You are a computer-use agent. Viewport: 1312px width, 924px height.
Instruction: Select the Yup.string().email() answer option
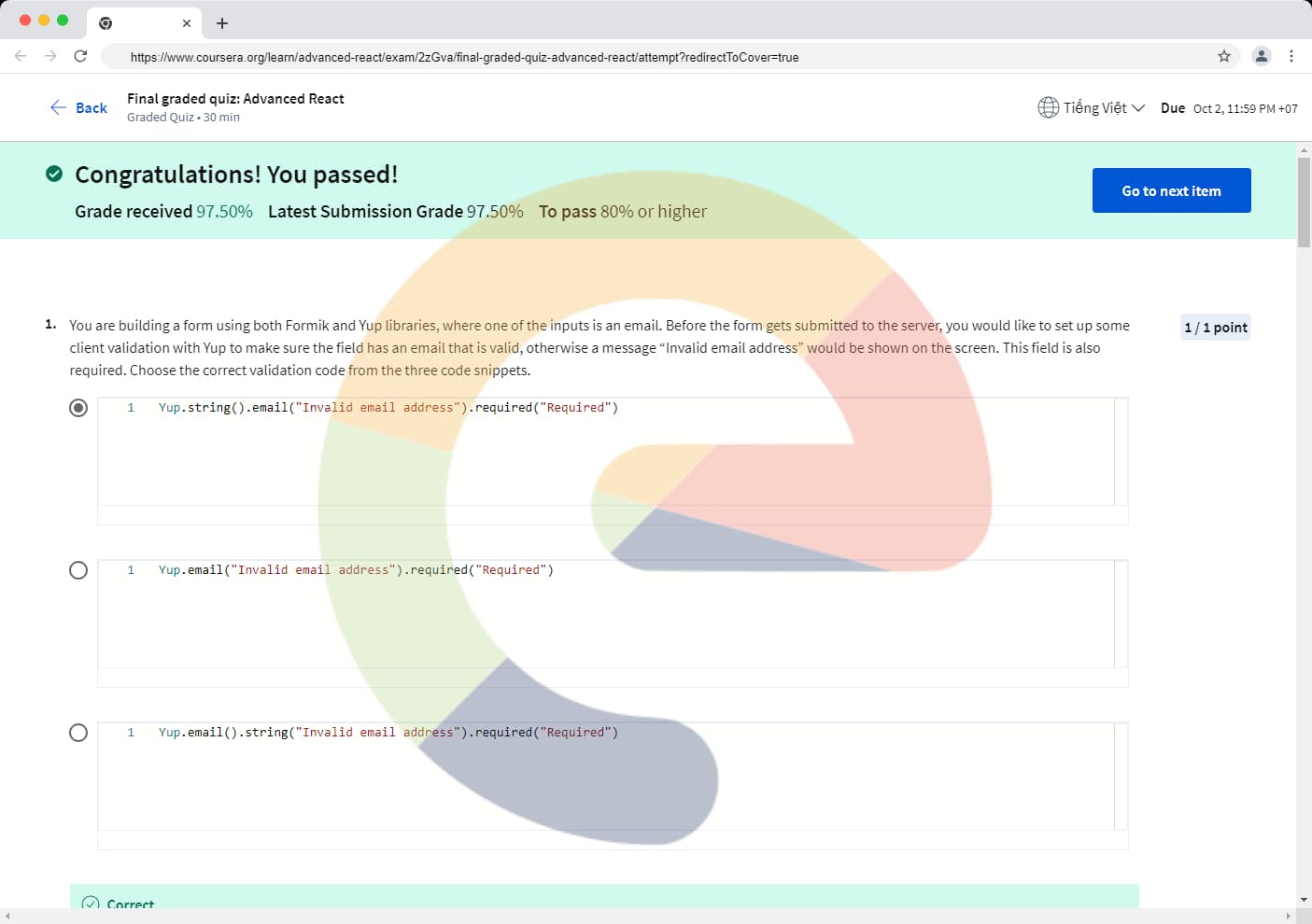click(78, 408)
